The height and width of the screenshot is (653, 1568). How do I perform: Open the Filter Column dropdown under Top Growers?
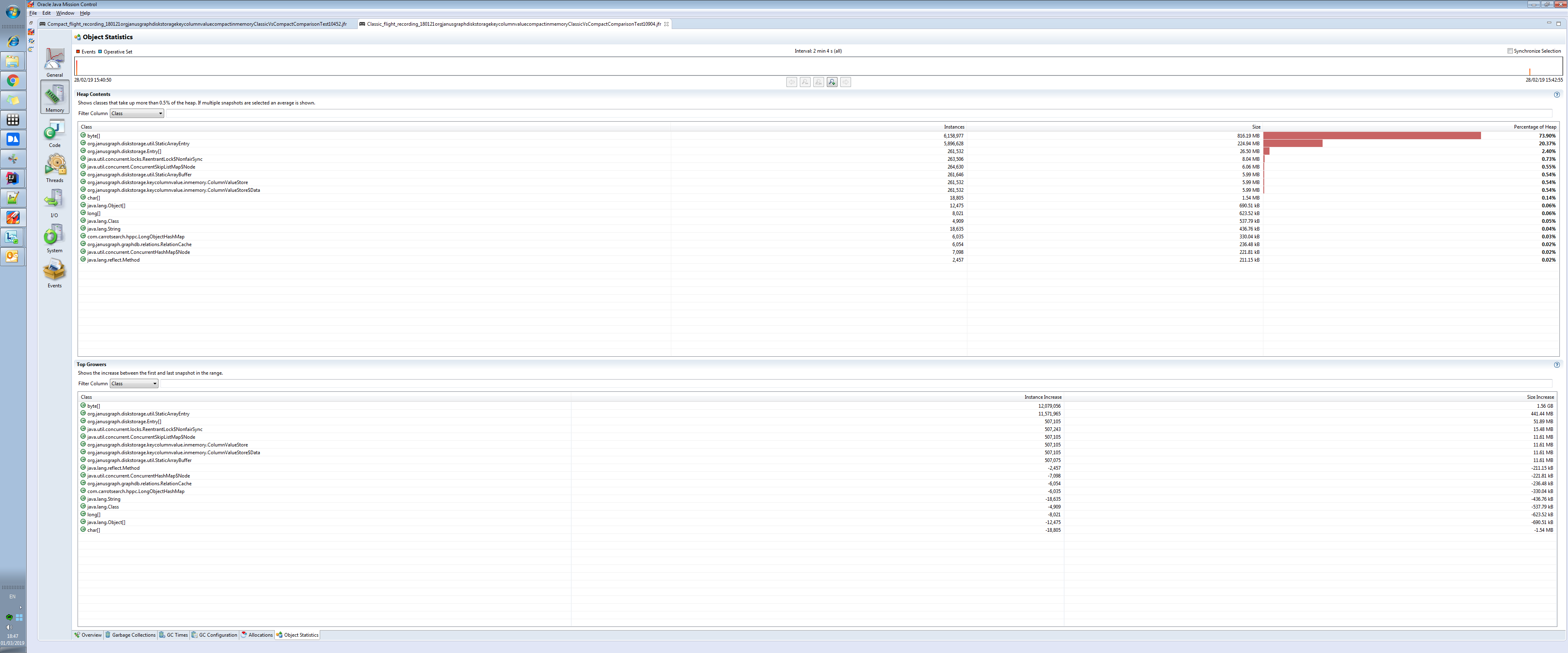pyautogui.click(x=133, y=383)
